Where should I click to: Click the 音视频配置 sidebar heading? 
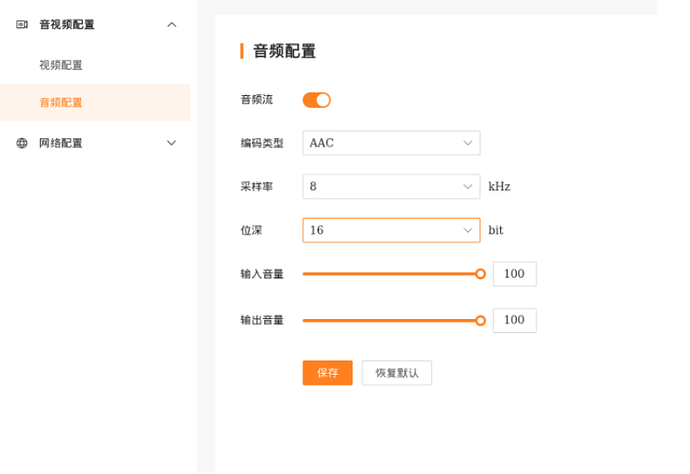pos(67,24)
